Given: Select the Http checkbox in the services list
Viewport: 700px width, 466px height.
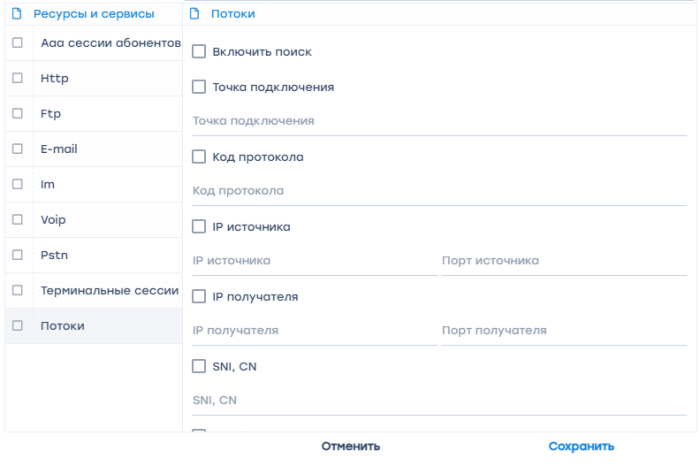Looking at the screenshot, I should coord(17,78).
